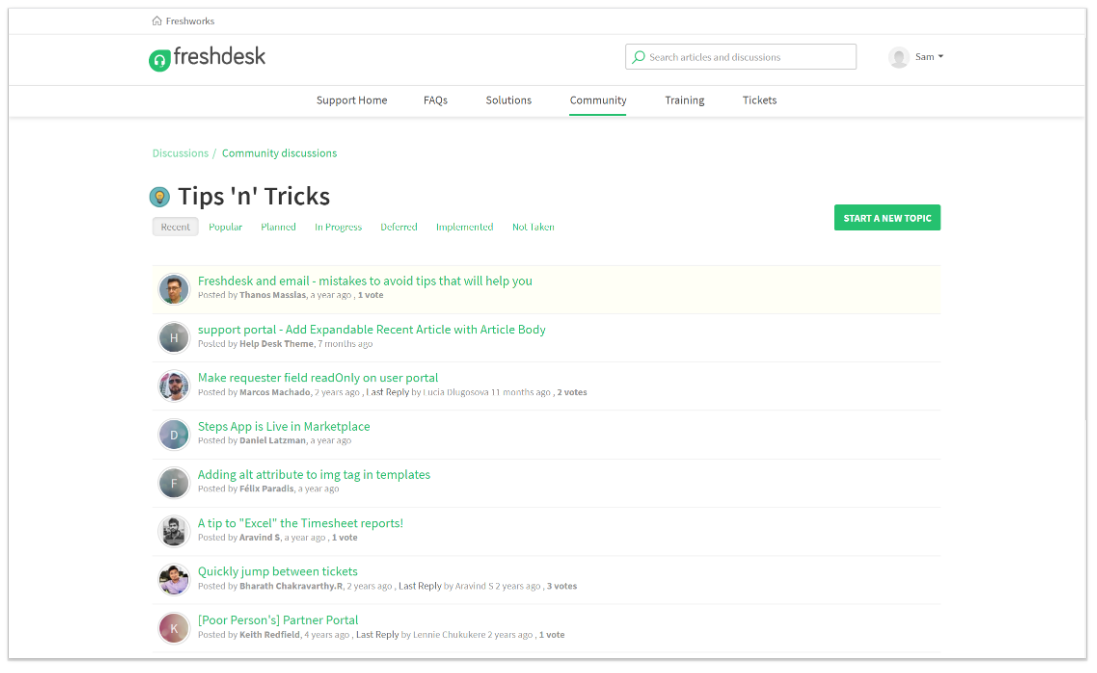Click Marcos Machado's profile picture

[173, 386]
